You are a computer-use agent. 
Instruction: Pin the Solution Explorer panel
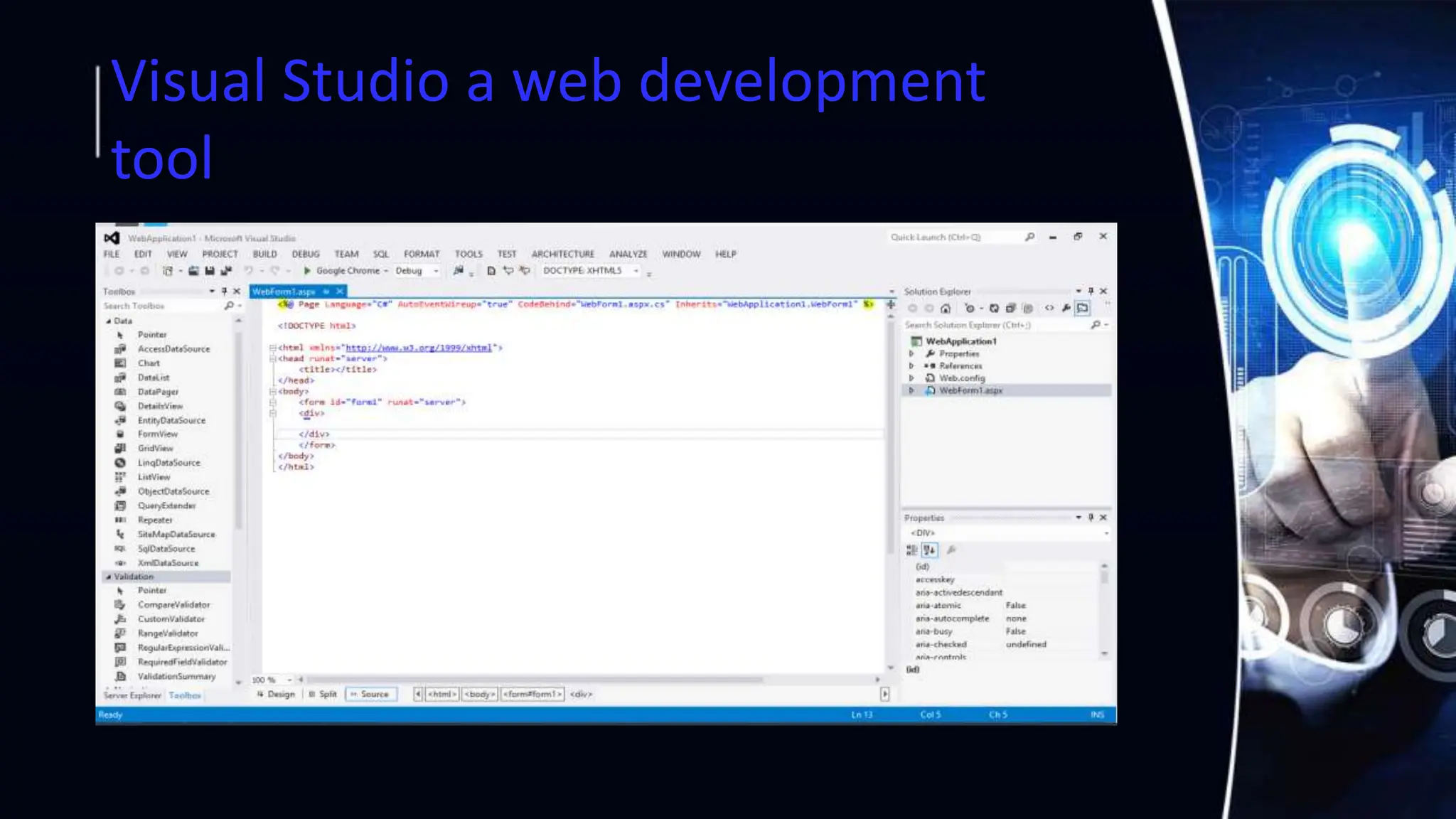pos(1091,291)
